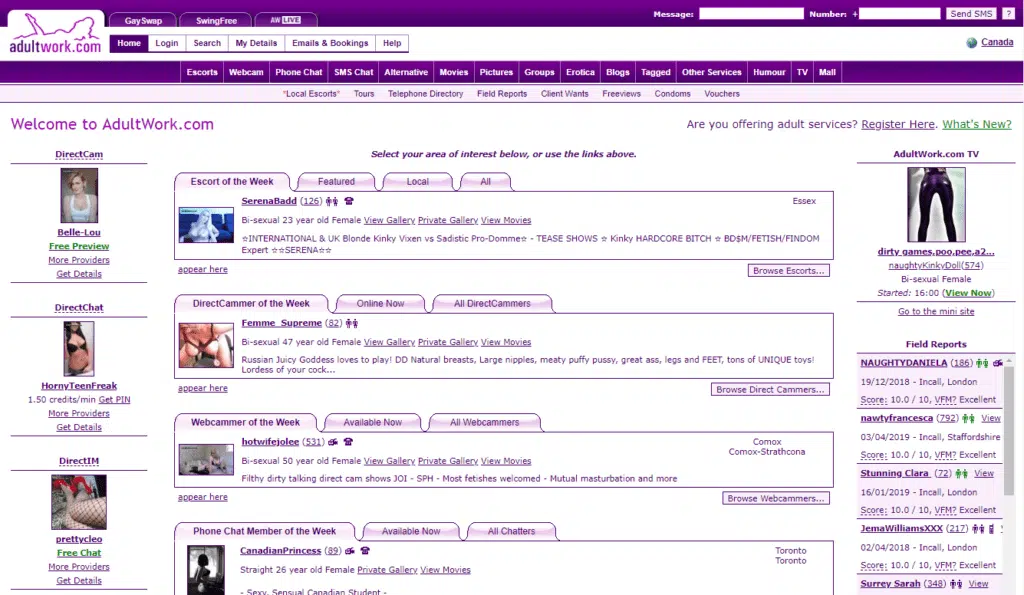
Task: Open the Register Here link
Action: tap(897, 124)
